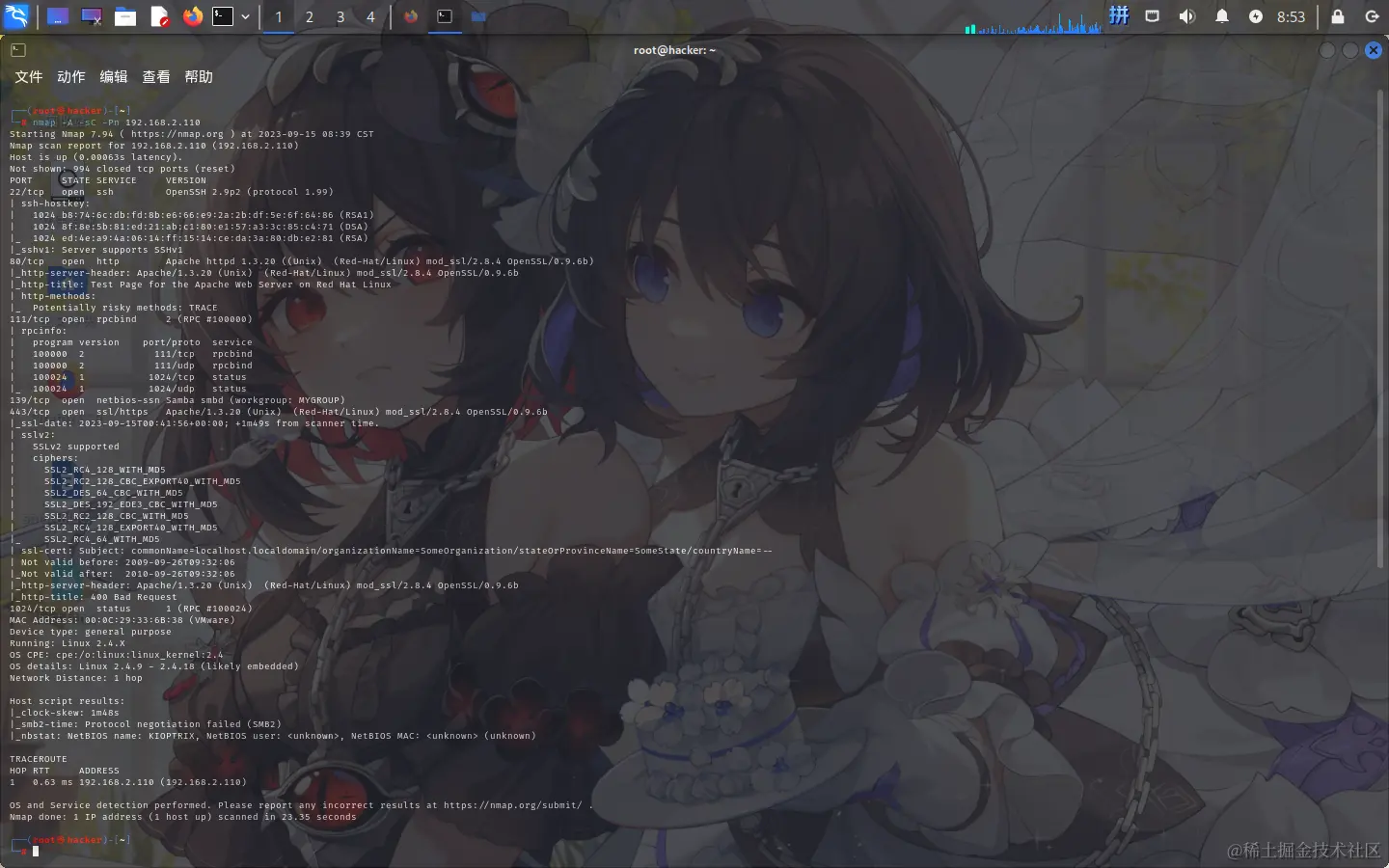Click 'SSL2_RC4_128_WITH_MD5' cipher line
The width and height of the screenshot is (1389, 868).
104,470
